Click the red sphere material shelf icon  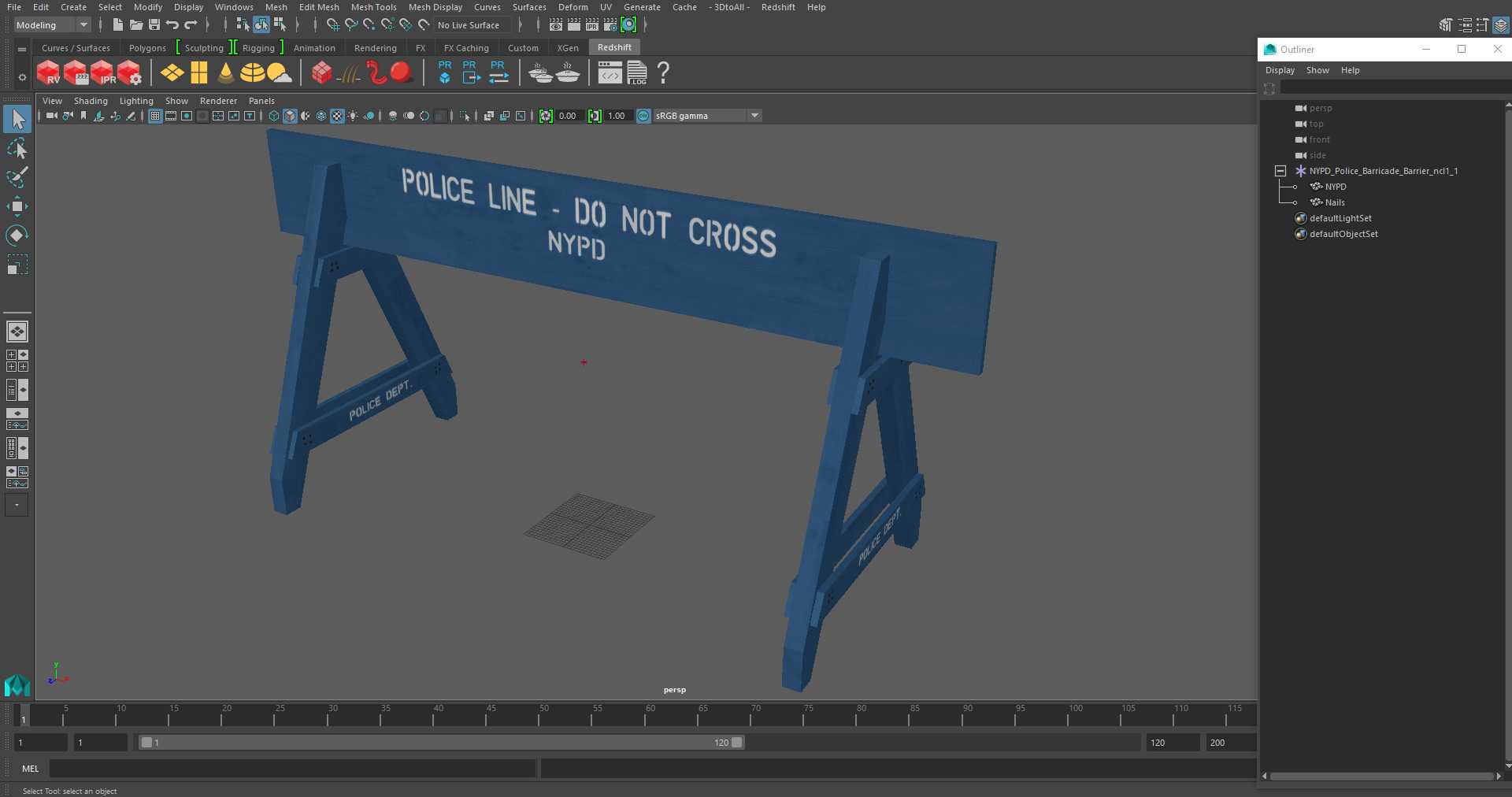point(402,73)
